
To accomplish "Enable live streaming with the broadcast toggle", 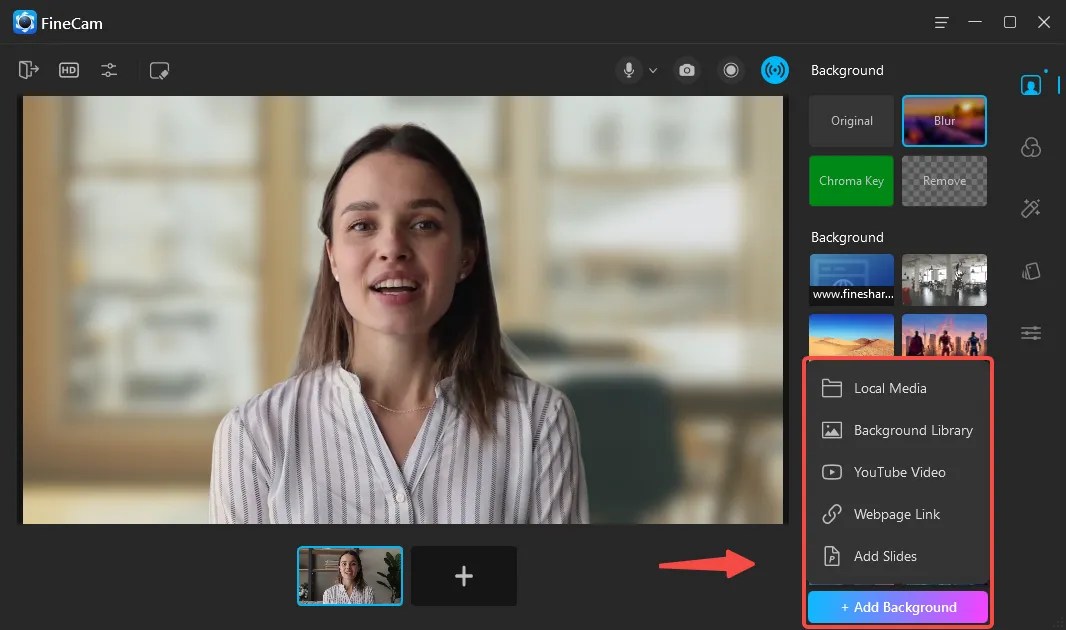I will pos(775,70).
